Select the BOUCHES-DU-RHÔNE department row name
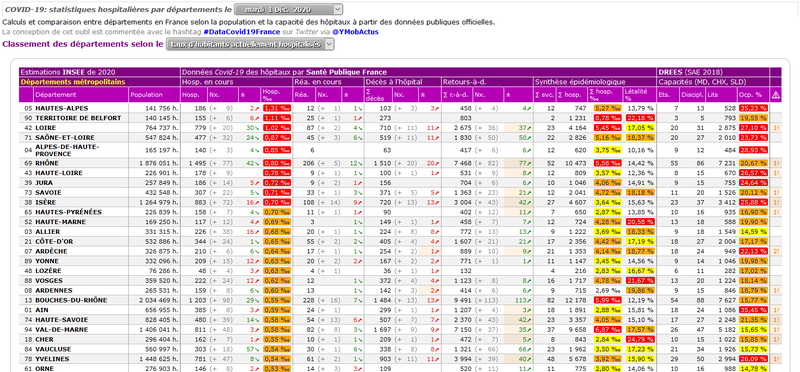The image size is (800, 372). (x=71, y=300)
